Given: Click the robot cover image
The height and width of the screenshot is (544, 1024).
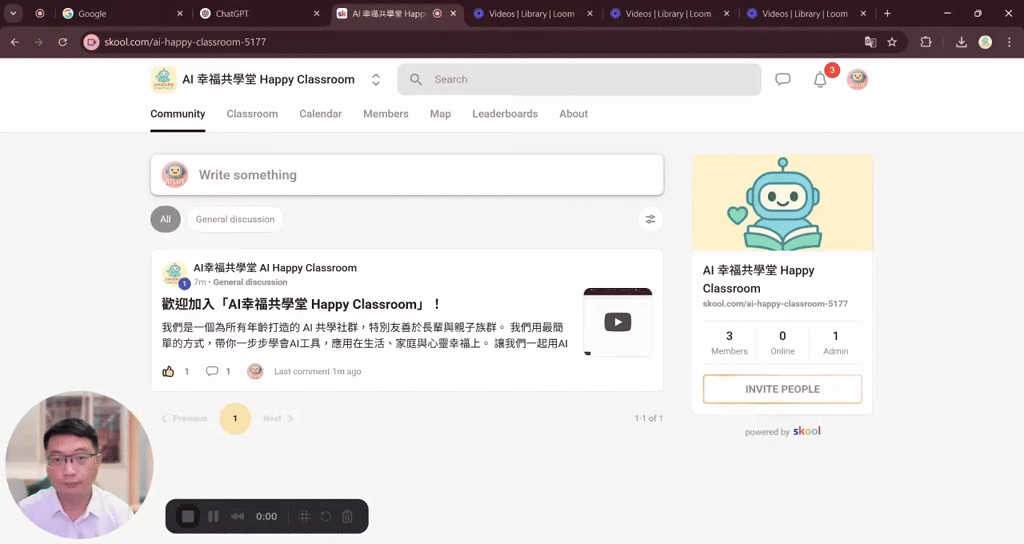Looking at the screenshot, I should point(782,203).
